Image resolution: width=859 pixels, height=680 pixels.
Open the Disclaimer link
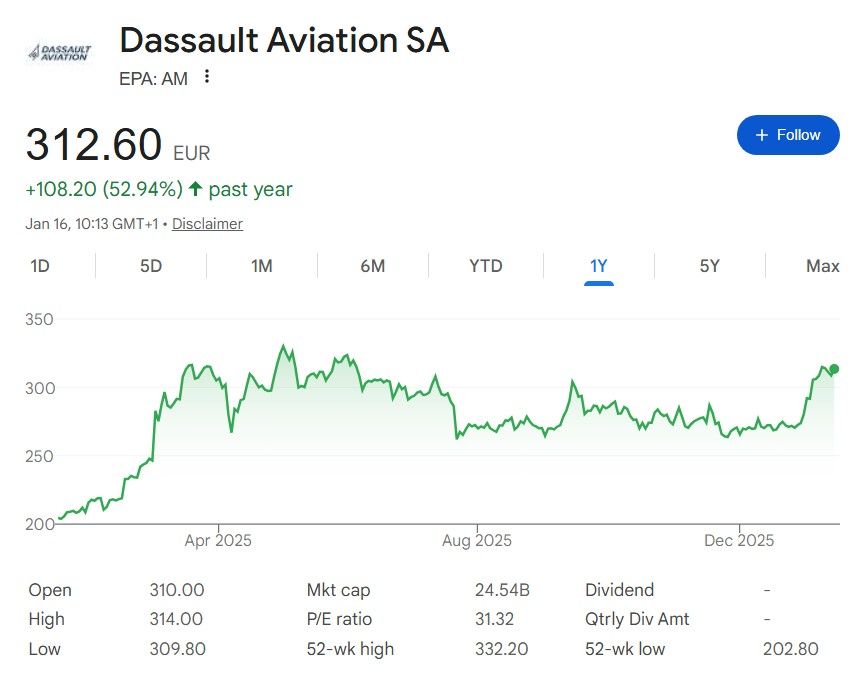[x=207, y=224]
